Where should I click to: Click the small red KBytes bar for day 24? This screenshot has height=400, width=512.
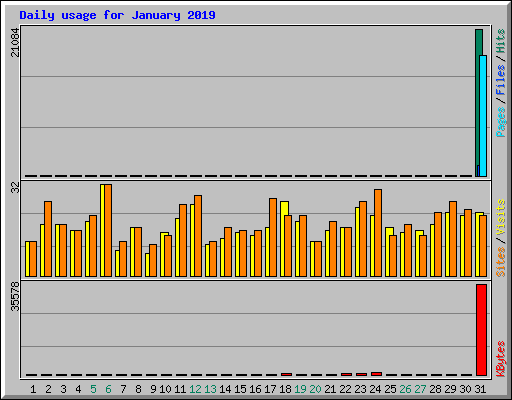coord(376,374)
